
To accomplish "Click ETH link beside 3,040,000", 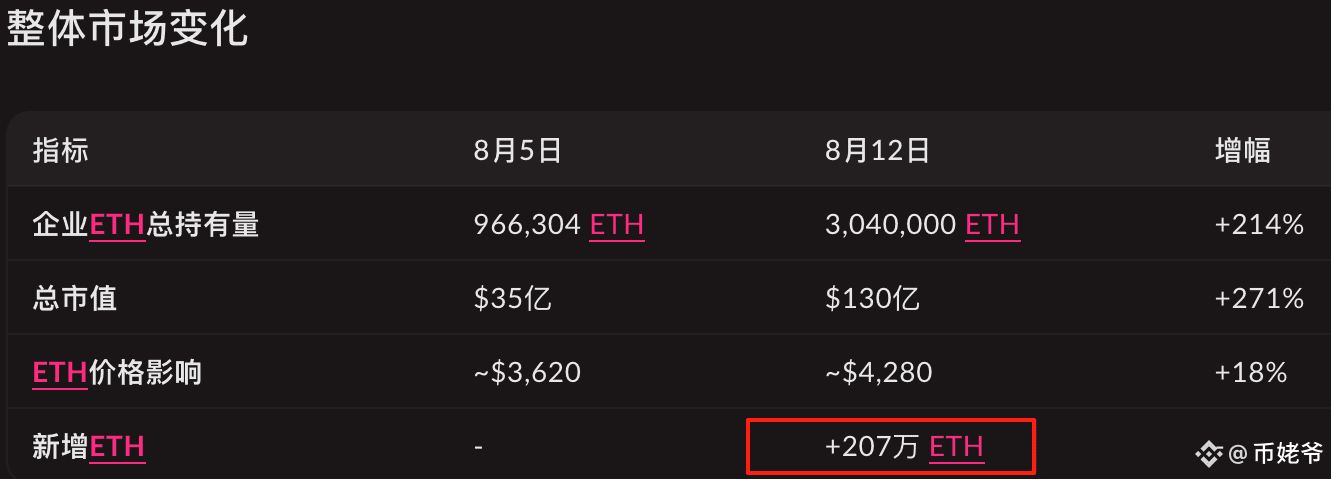I will tap(992, 224).
